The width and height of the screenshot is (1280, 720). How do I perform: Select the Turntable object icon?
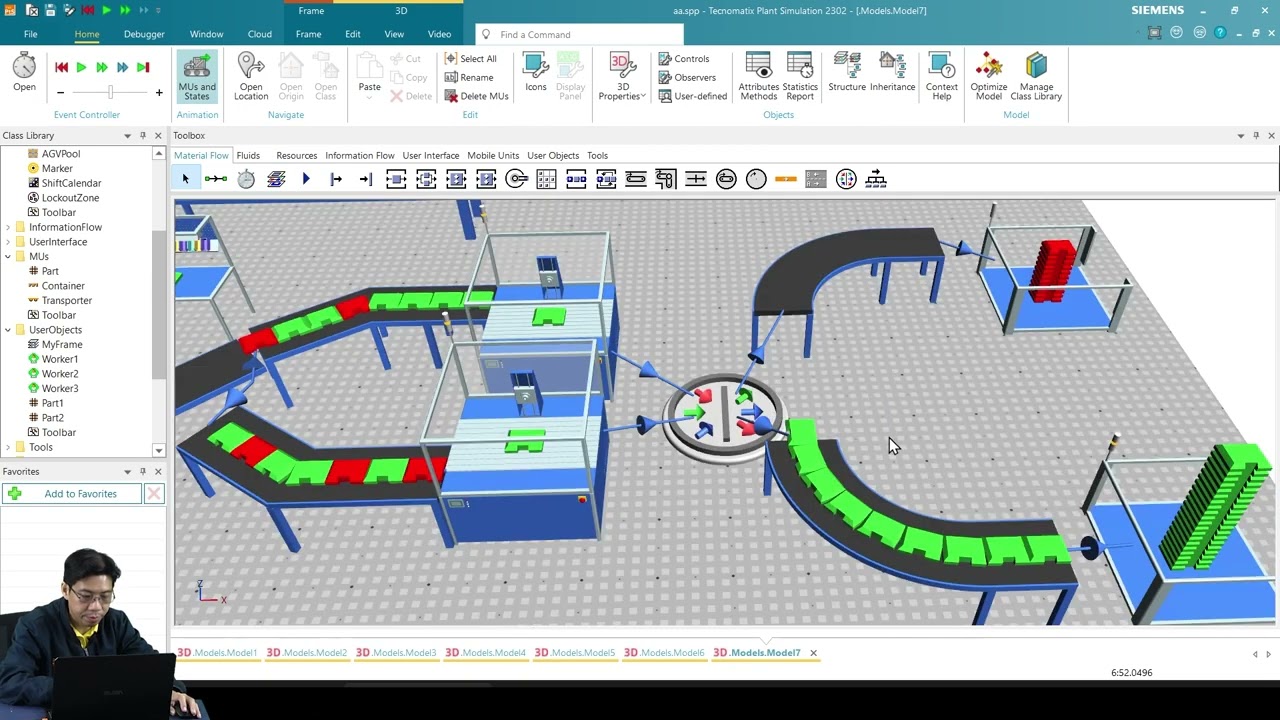click(x=726, y=179)
